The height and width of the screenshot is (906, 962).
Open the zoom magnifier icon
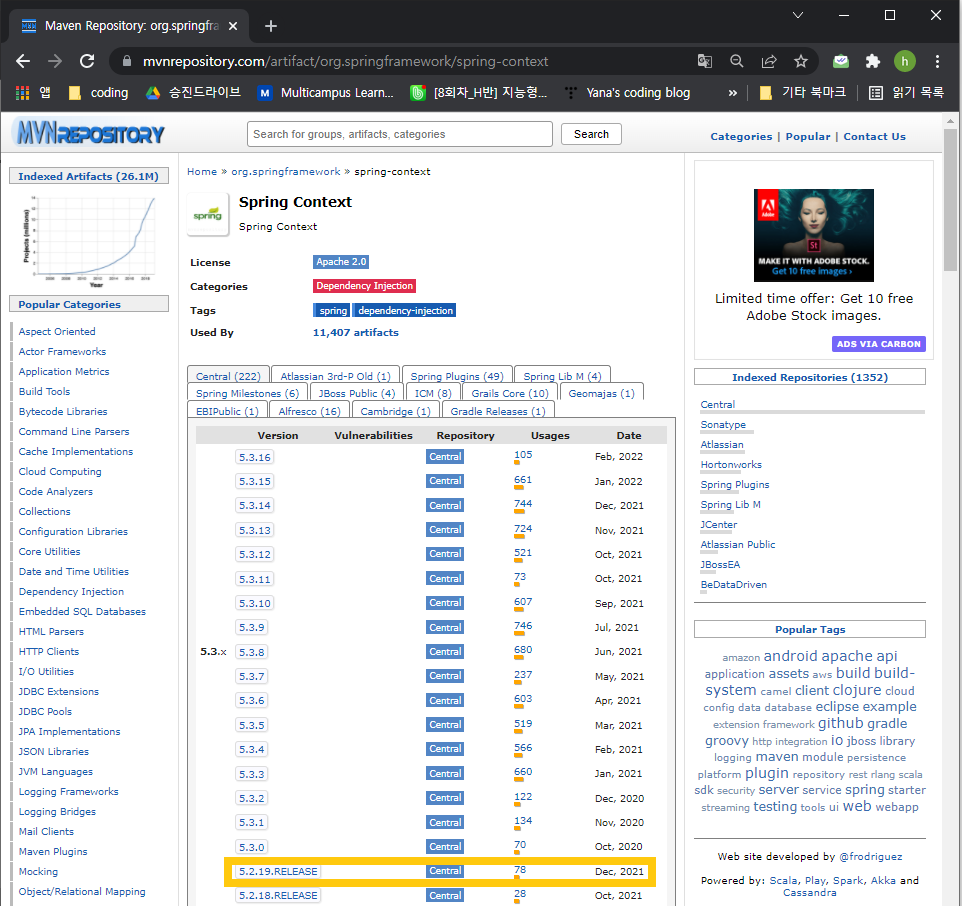pyautogui.click(x=737, y=61)
